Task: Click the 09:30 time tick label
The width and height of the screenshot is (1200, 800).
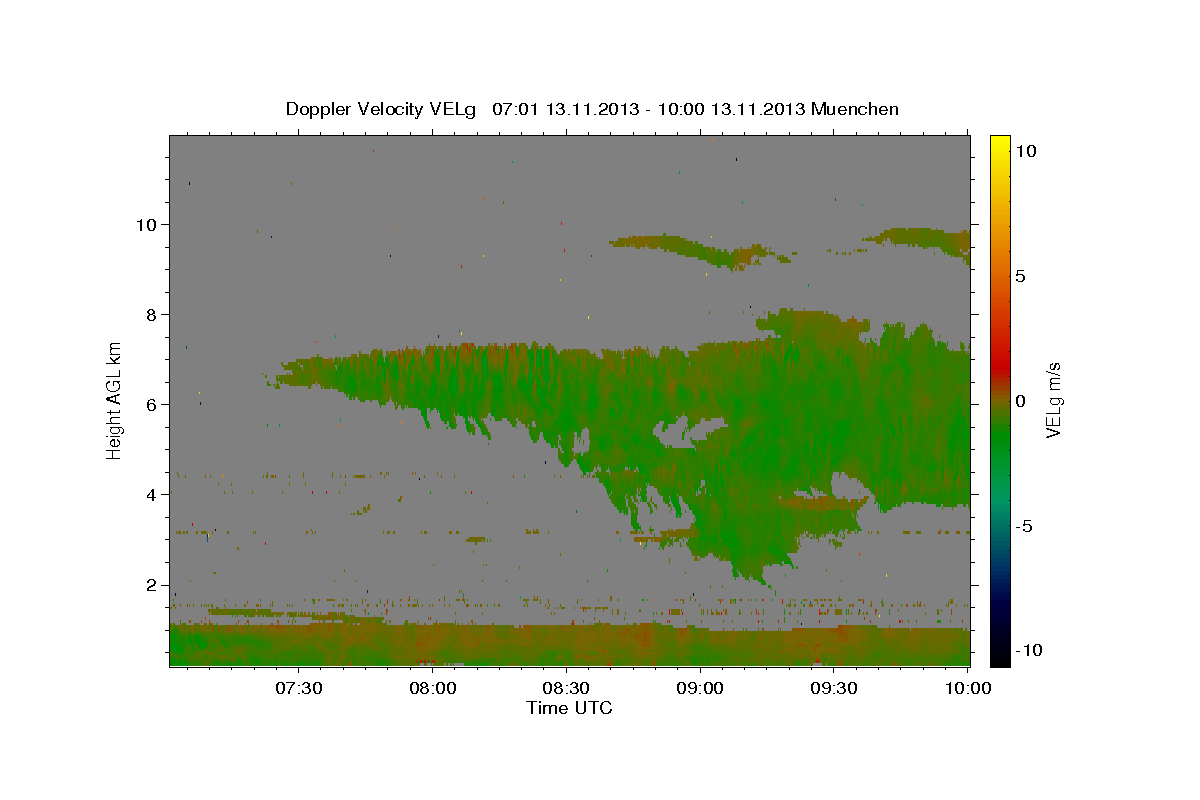Action: pyautogui.click(x=834, y=688)
